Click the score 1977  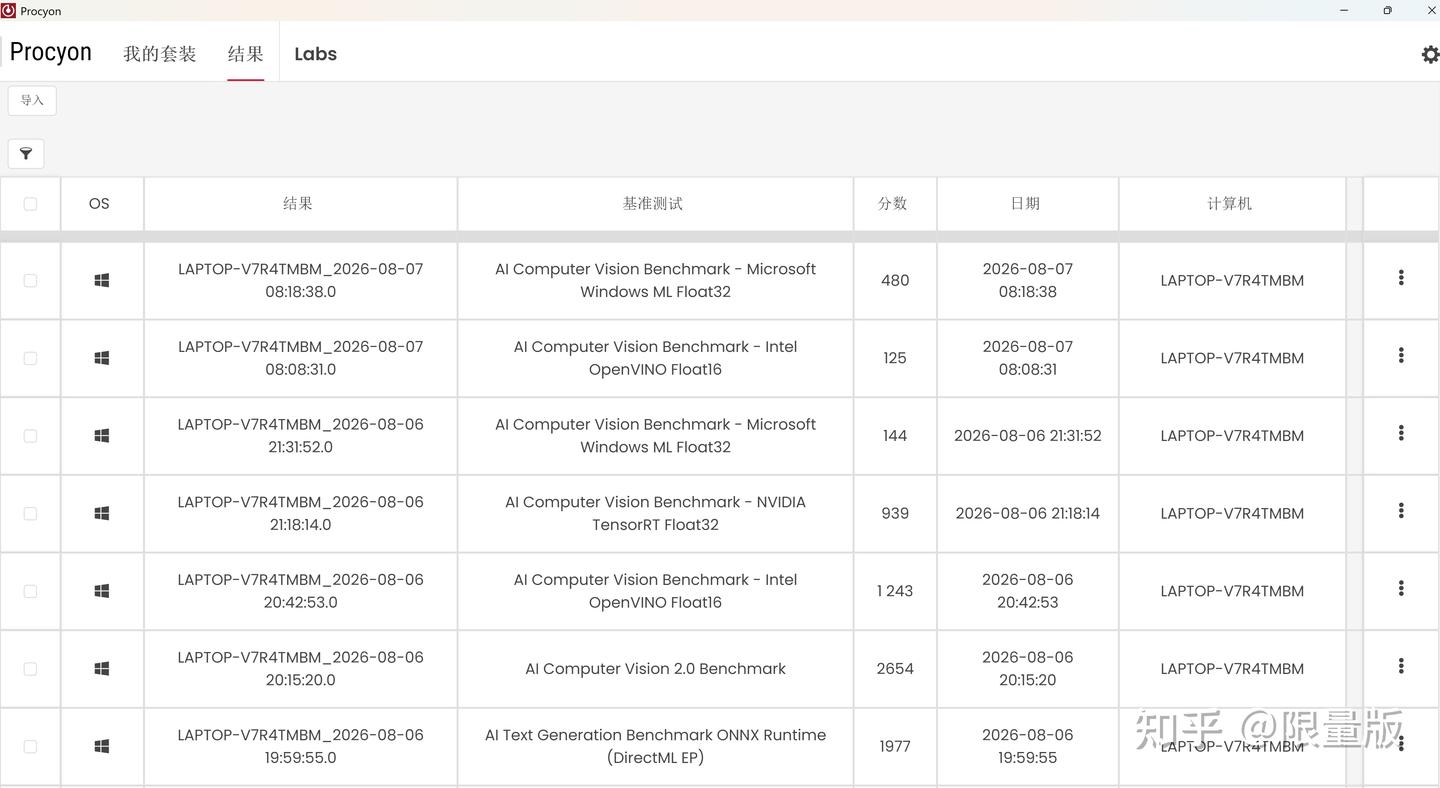click(895, 746)
